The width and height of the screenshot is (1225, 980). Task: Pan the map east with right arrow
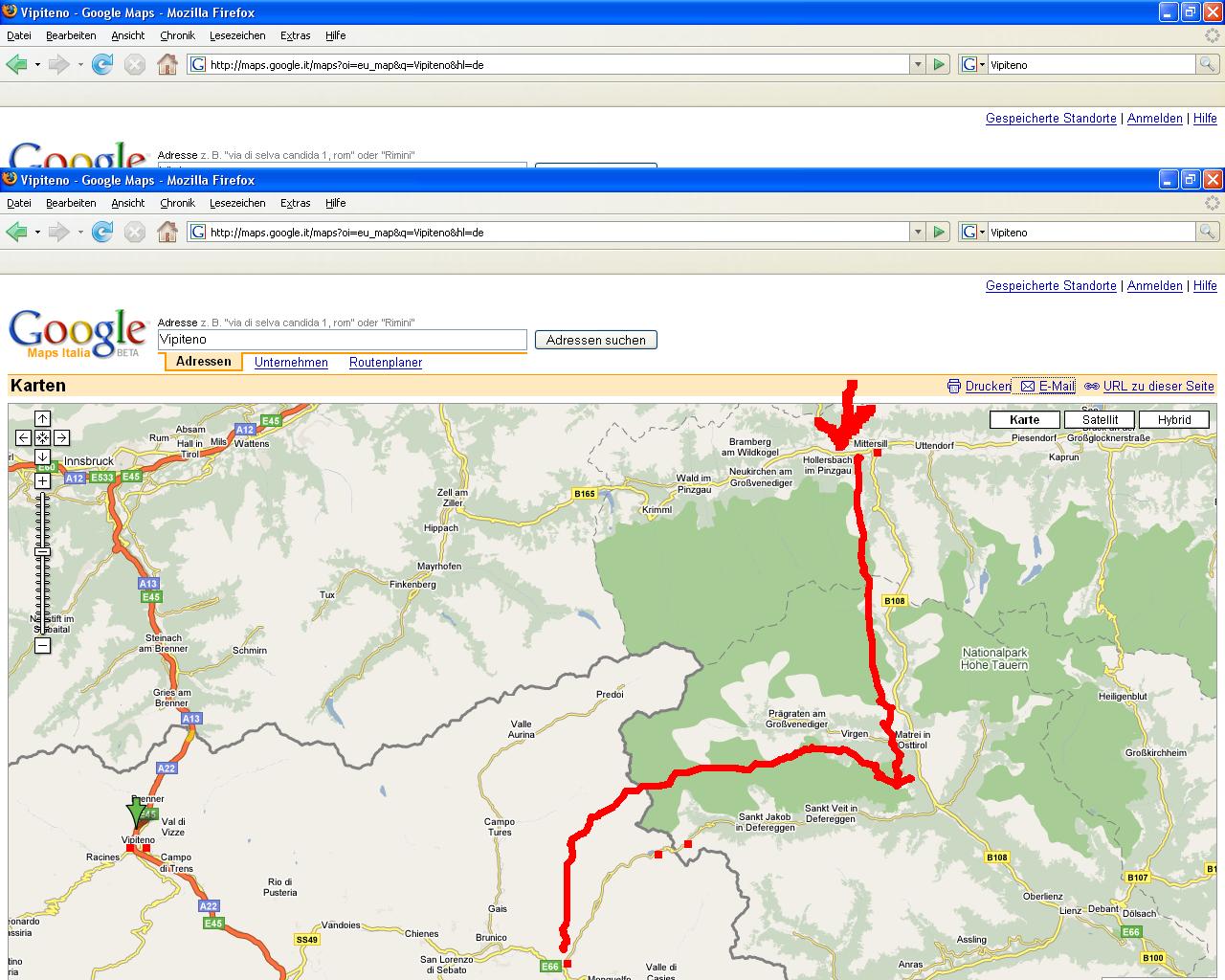coord(61,437)
